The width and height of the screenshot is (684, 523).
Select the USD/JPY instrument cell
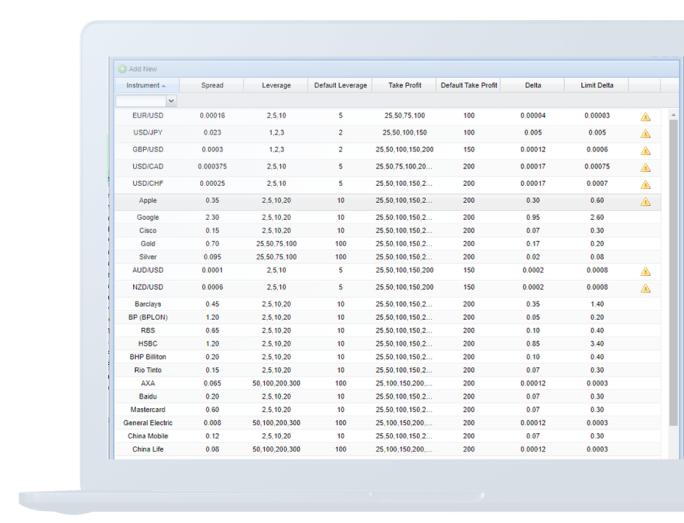(147, 133)
